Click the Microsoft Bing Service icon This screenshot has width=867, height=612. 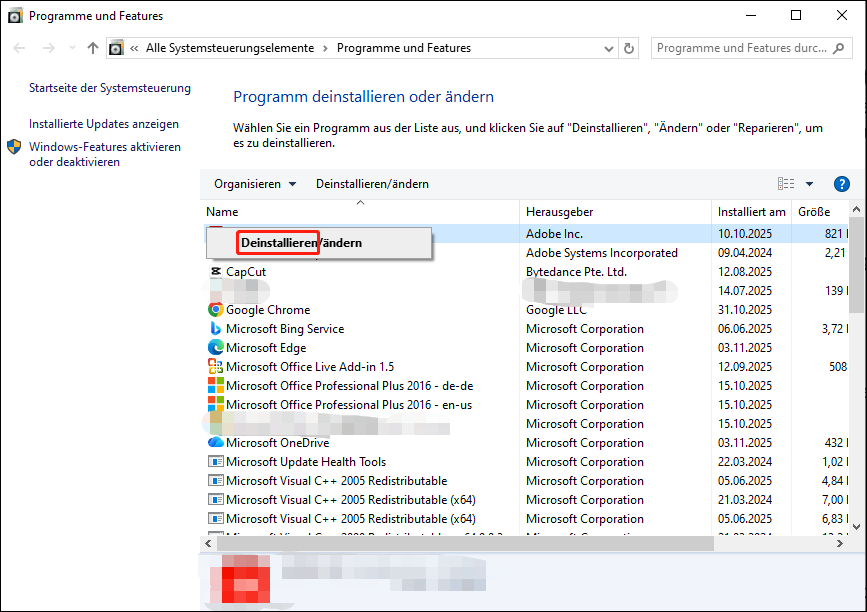click(x=216, y=328)
